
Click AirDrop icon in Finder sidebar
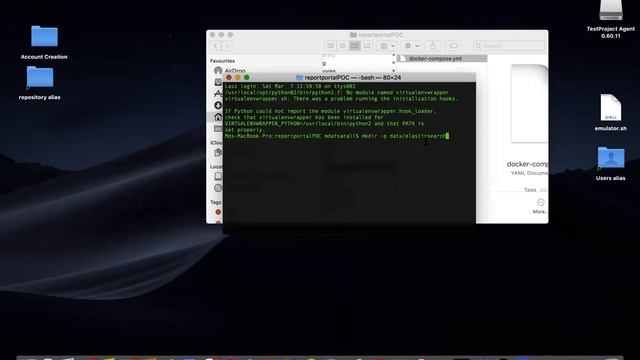tap(218, 71)
